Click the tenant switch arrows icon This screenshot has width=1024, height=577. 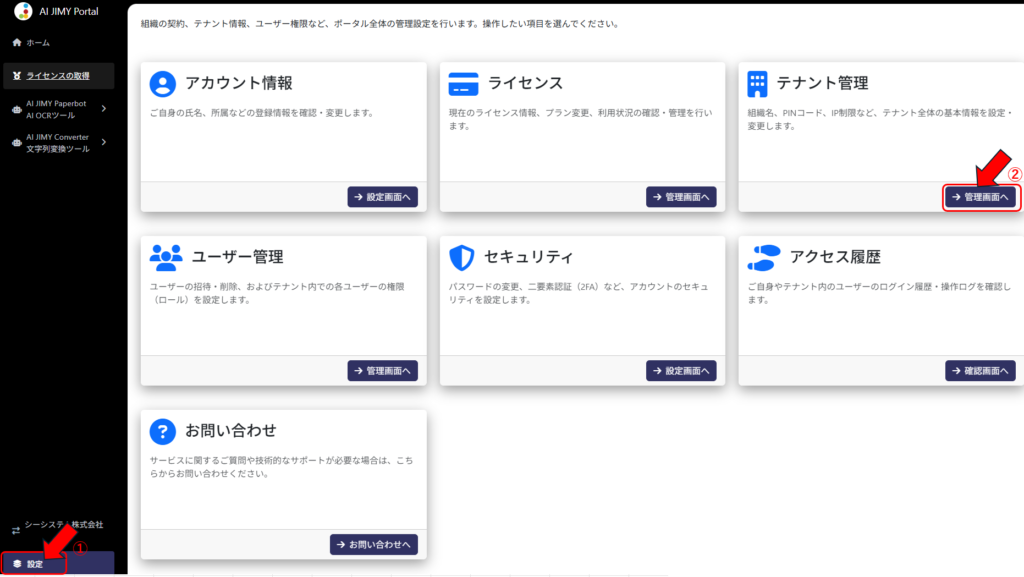pyautogui.click(x=15, y=530)
